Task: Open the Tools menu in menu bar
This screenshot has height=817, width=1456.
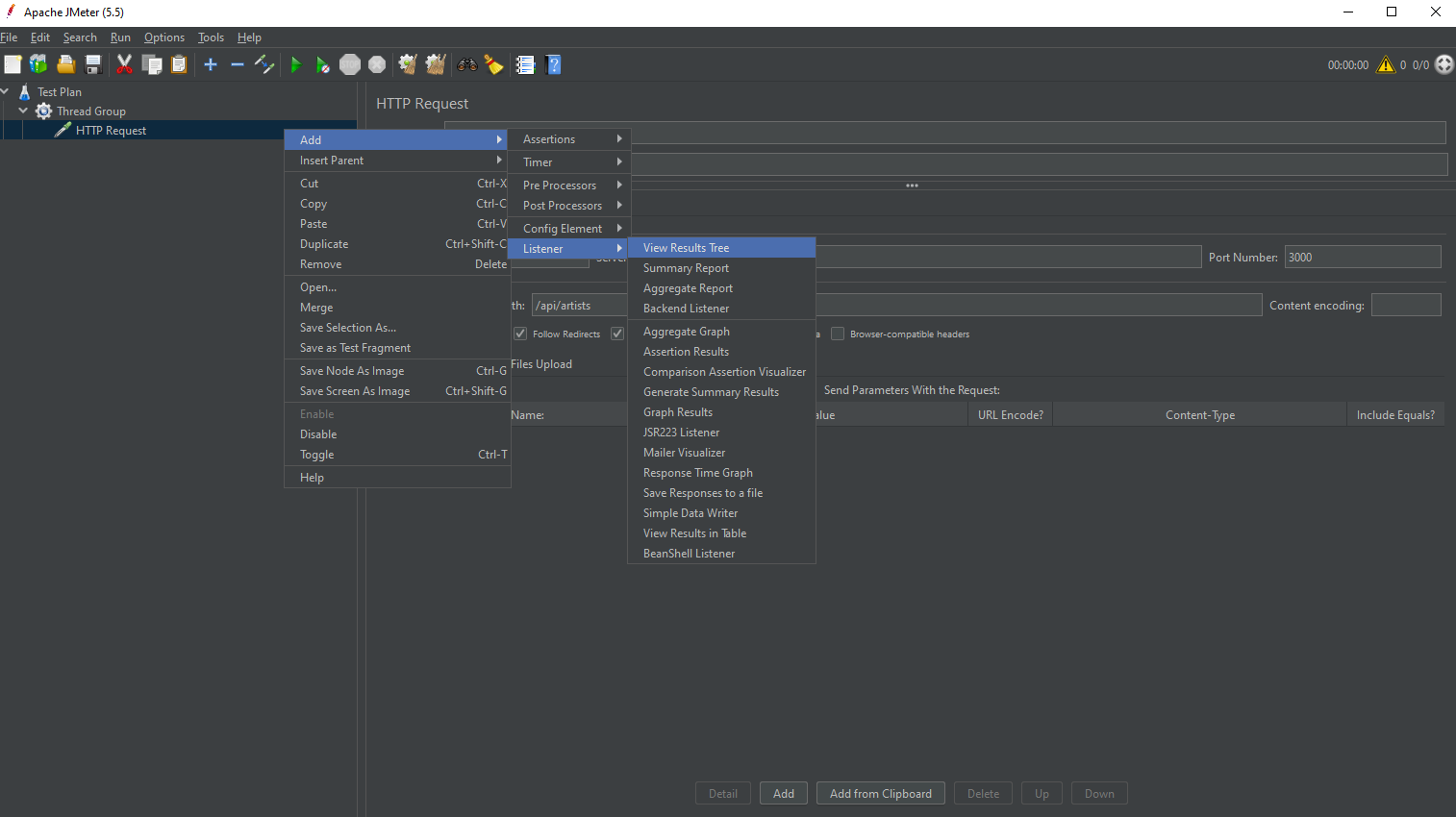Action: coord(211,37)
